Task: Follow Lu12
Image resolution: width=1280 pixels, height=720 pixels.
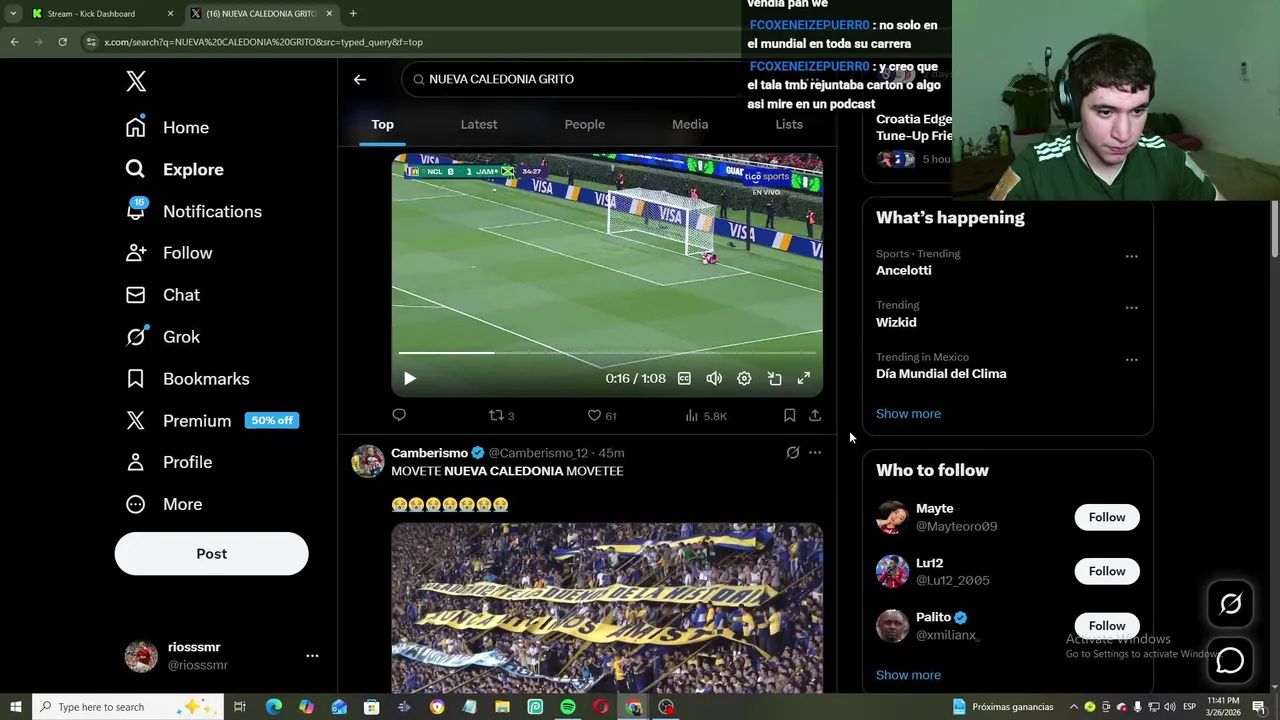Action: [1107, 571]
